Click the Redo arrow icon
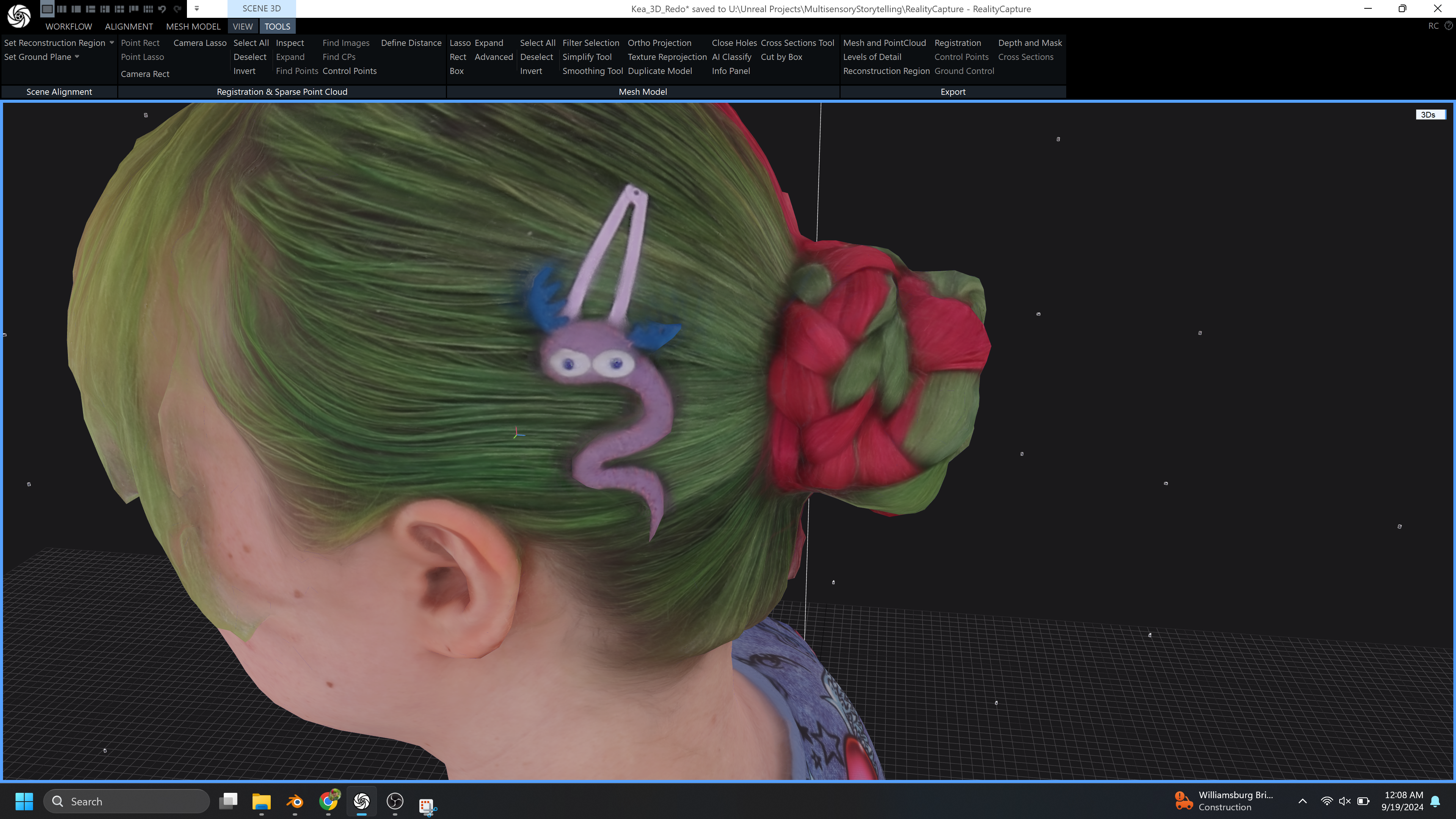Viewport: 1456px width, 819px height. [x=177, y=8]
